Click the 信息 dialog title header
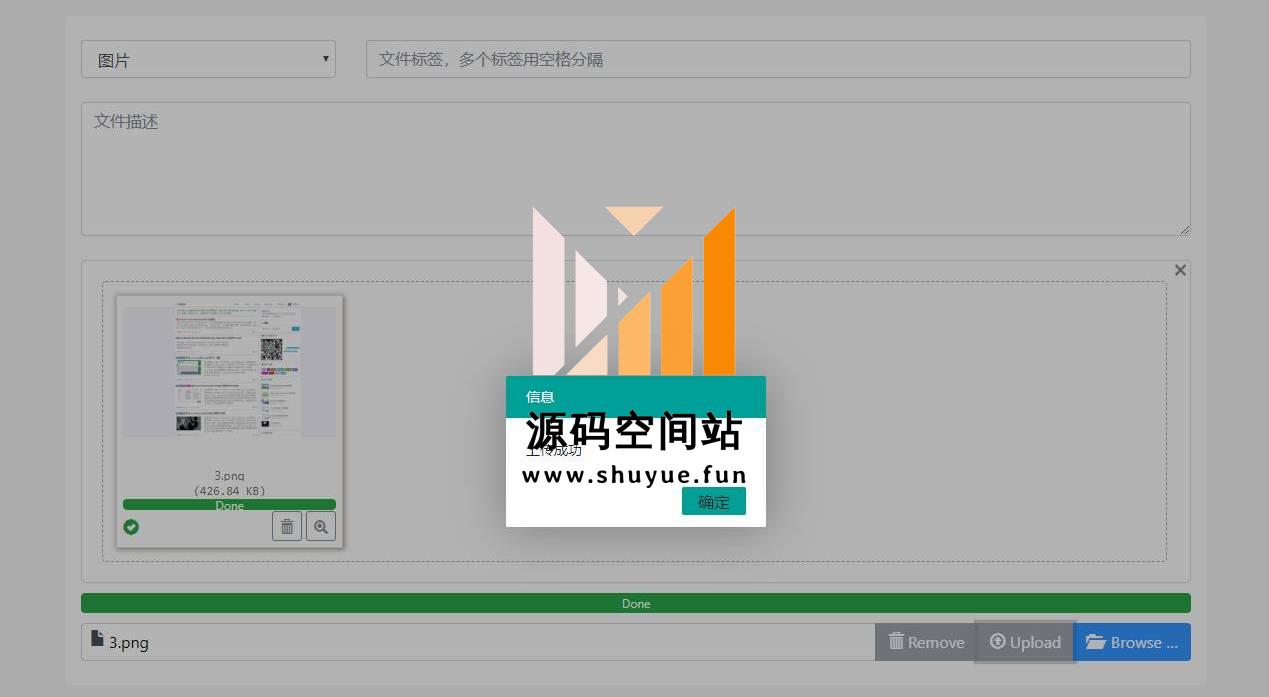Image resolution: width=1269 pixels, height=697 pixels. tap(636, 397)
